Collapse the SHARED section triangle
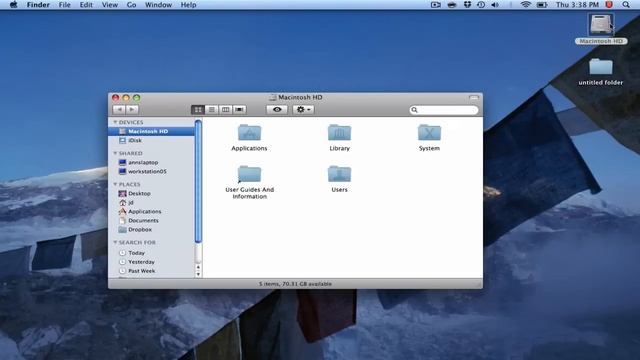The height and width of the screenshot is (360, 640). (x=115, y=153)
